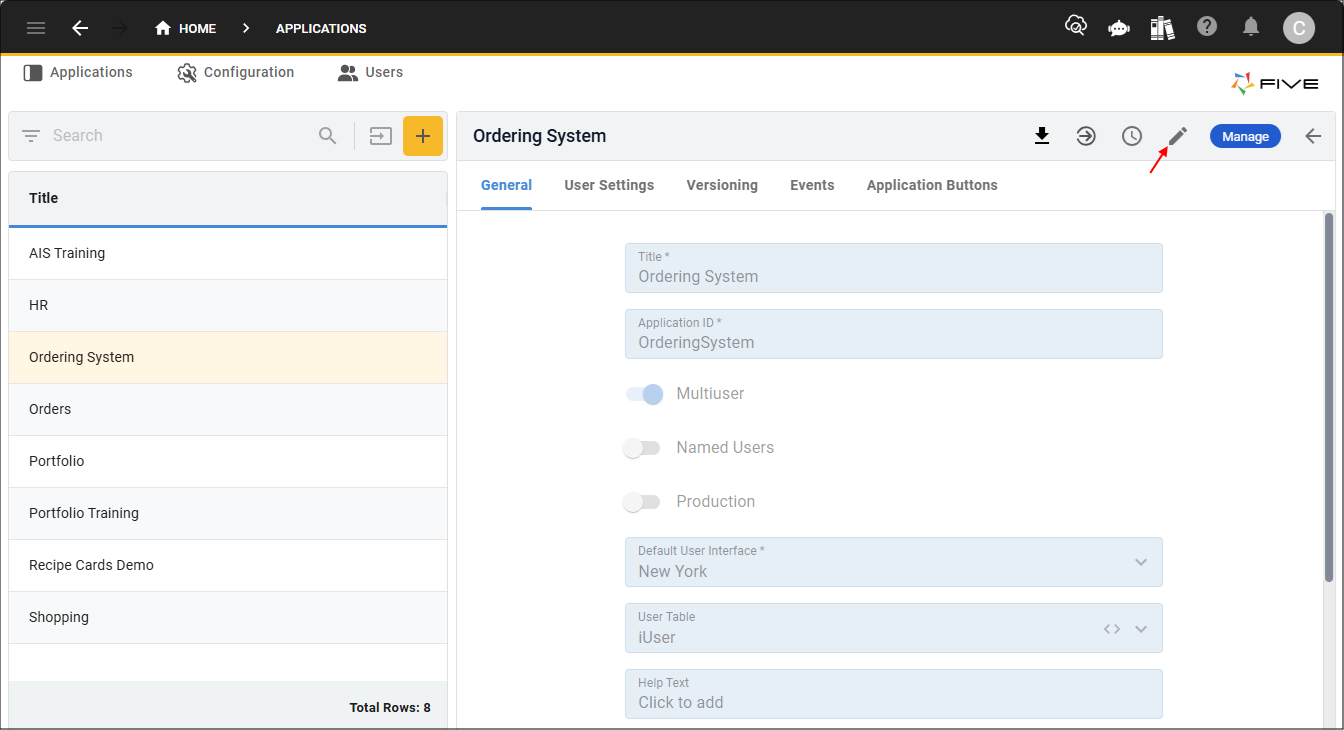Click the import icon beside the plus button
This screenshot has height=730, width=1344.
380,136
